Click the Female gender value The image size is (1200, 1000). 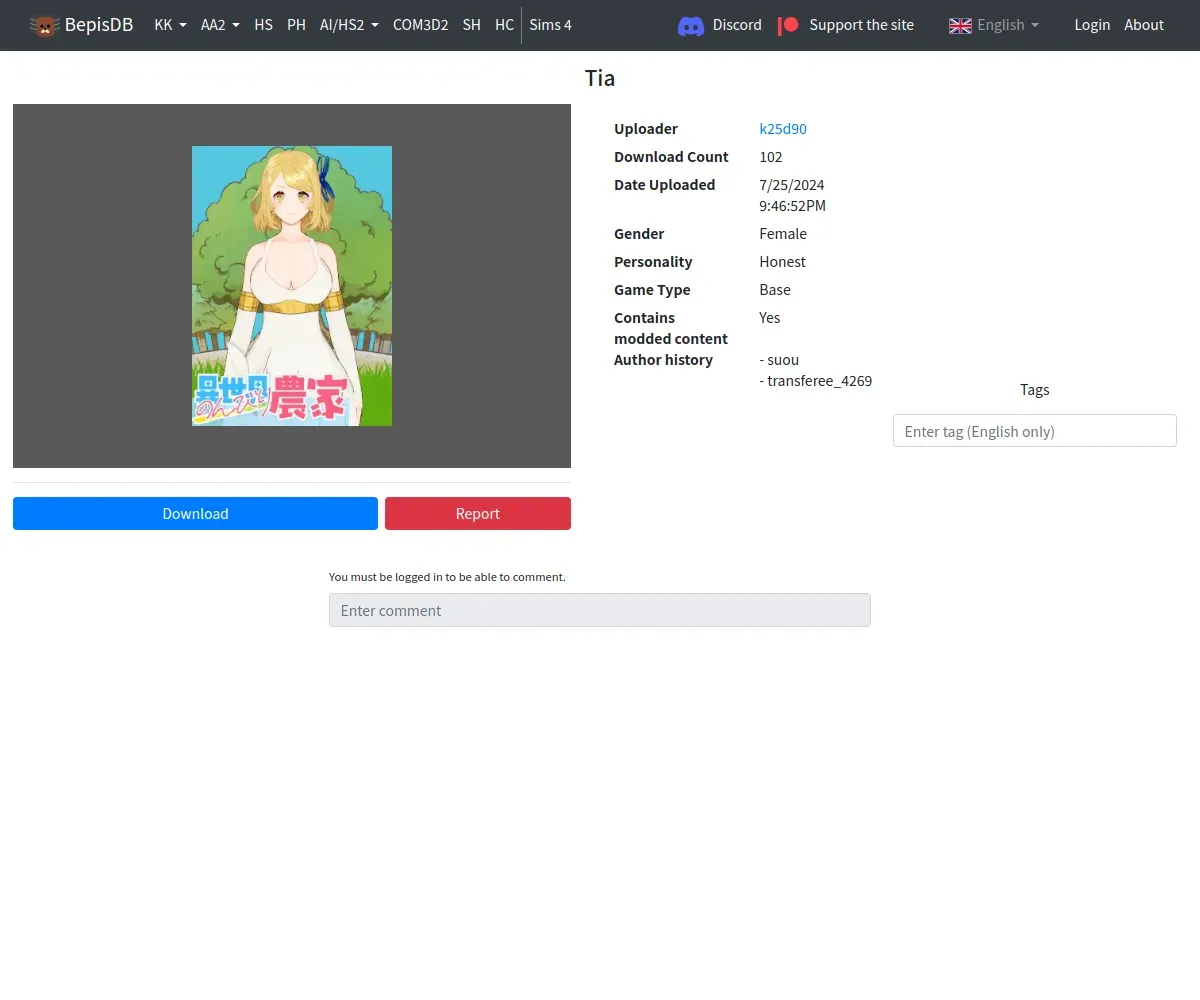click(x=783, y=234)
